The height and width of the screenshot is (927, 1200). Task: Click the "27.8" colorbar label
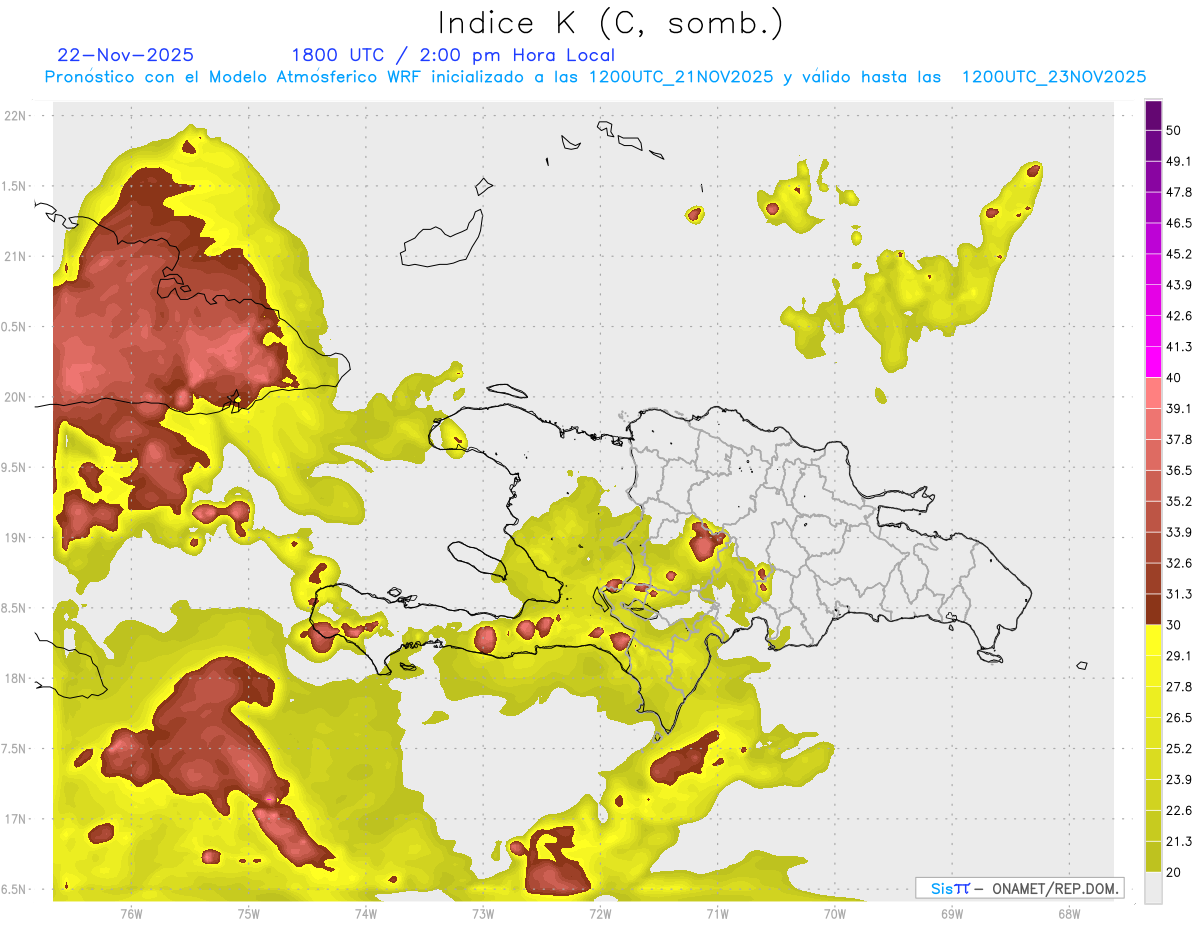pyautogui.click(x=1179, y=687)
